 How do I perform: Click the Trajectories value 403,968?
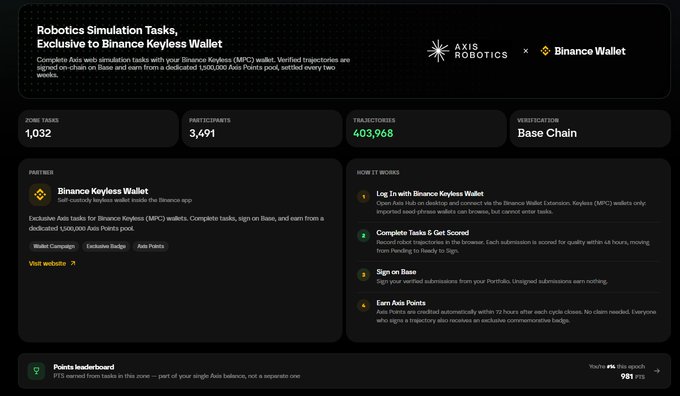373,133
